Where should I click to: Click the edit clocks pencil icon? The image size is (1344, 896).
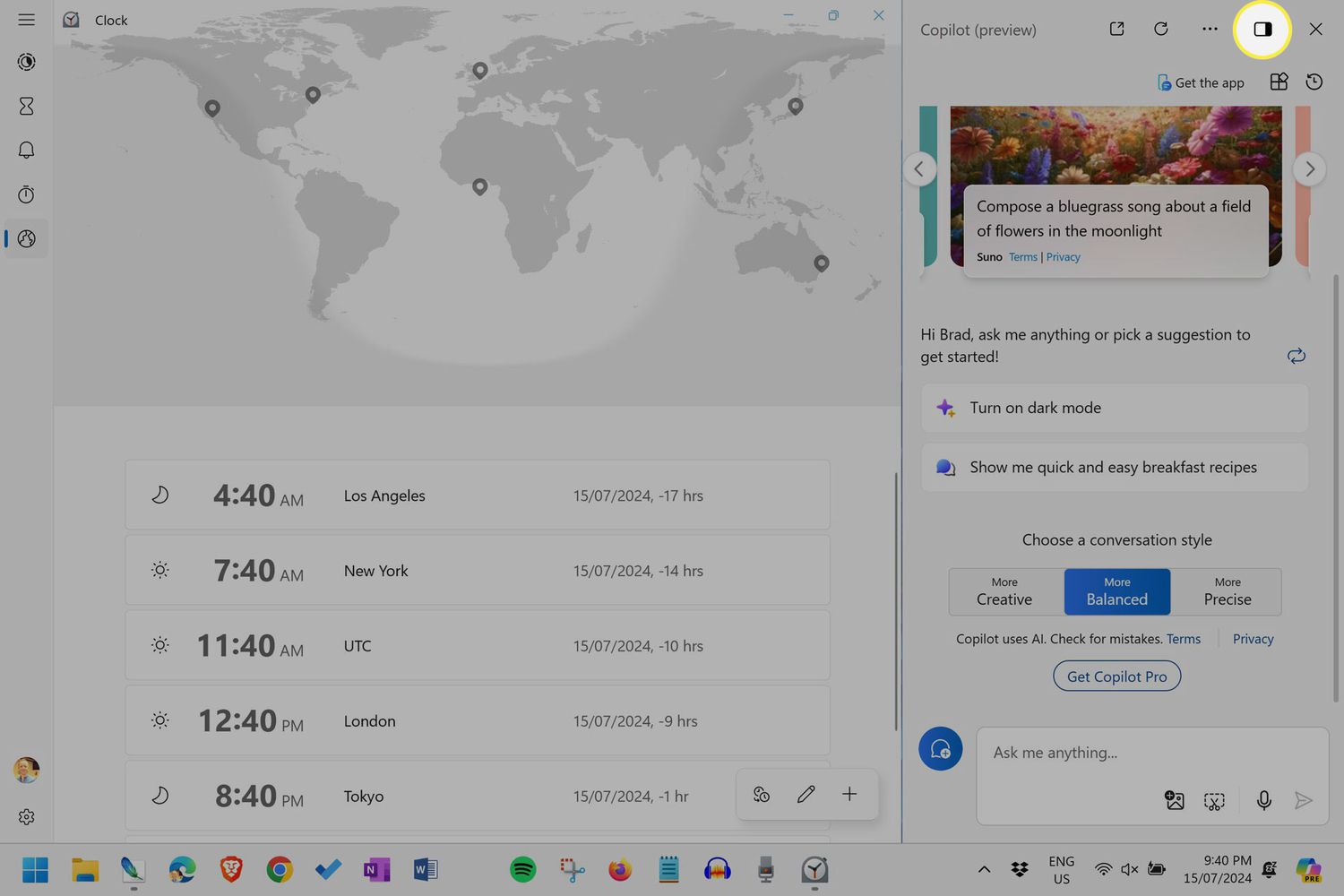pos(806,794)
